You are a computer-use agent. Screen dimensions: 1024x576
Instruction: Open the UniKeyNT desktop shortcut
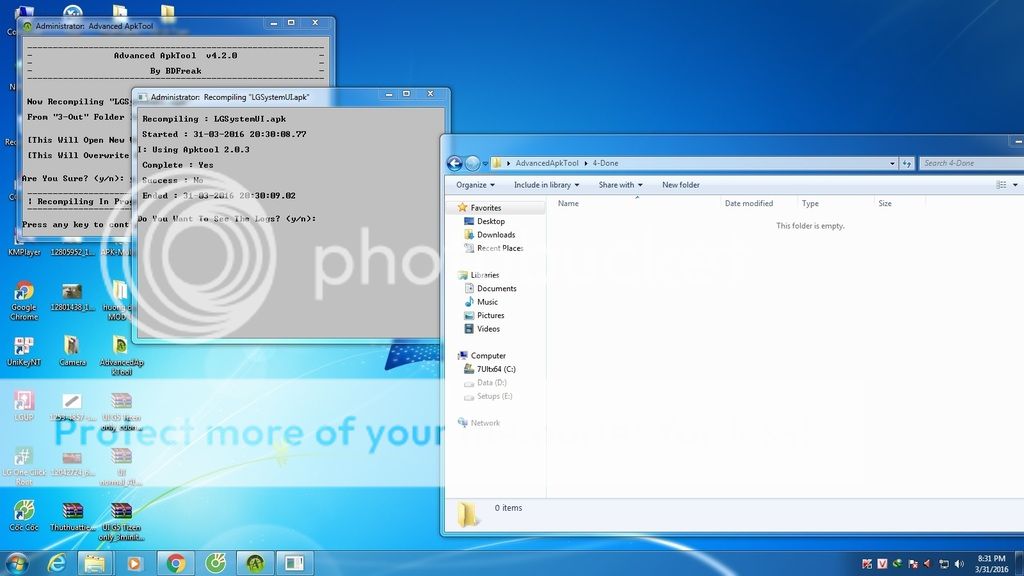(24, 351)
